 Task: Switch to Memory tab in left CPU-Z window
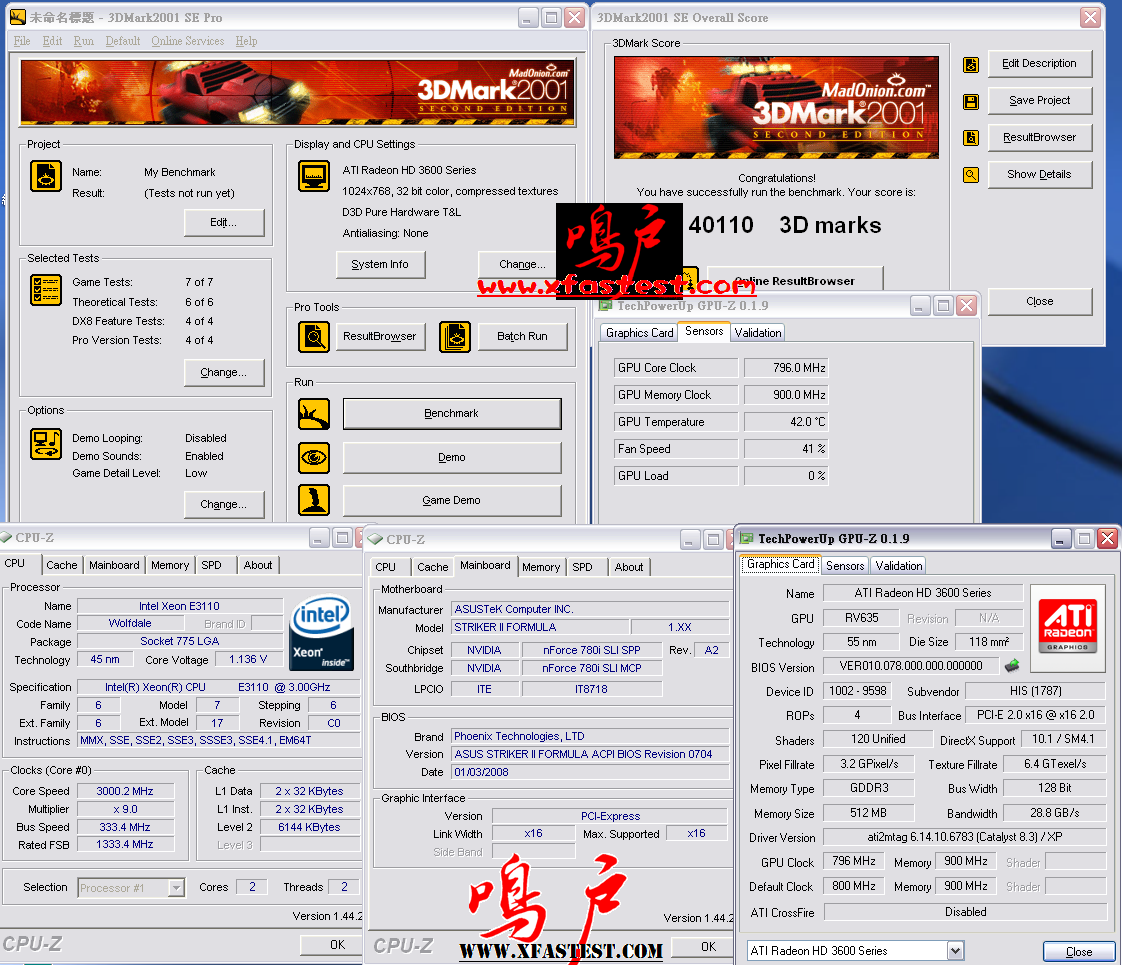[x=170, y=565]
